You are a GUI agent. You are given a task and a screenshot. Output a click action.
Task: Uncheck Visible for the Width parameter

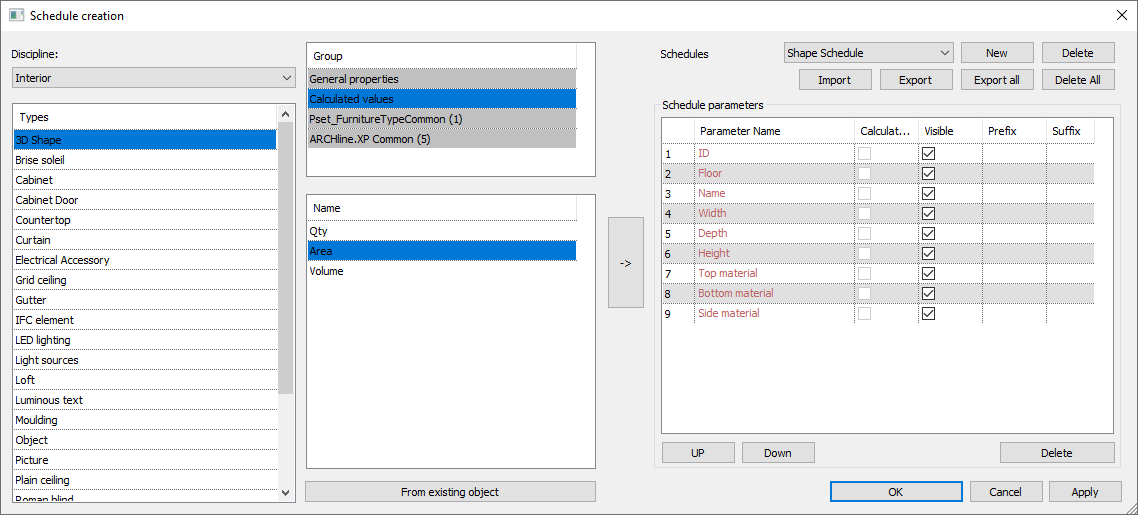(x=928, y=214)
